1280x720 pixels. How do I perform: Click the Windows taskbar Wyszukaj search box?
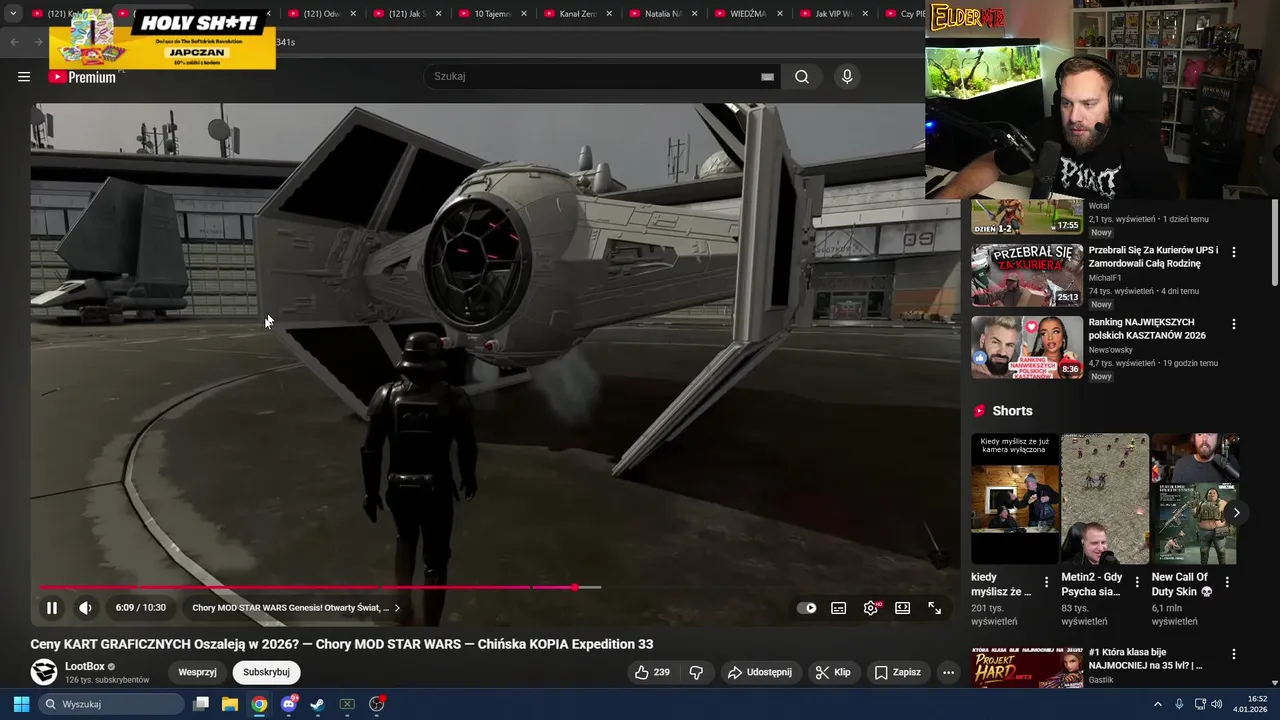click(111, 704)
